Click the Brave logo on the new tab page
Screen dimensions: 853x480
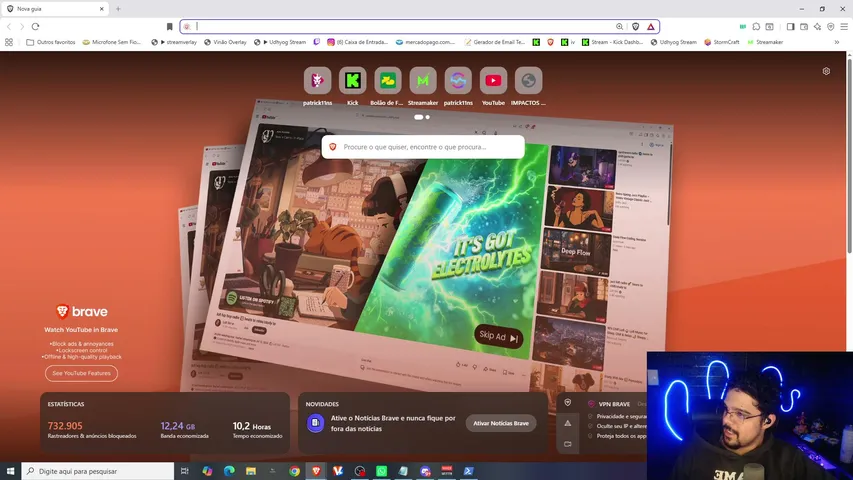(x=82, y=311)
